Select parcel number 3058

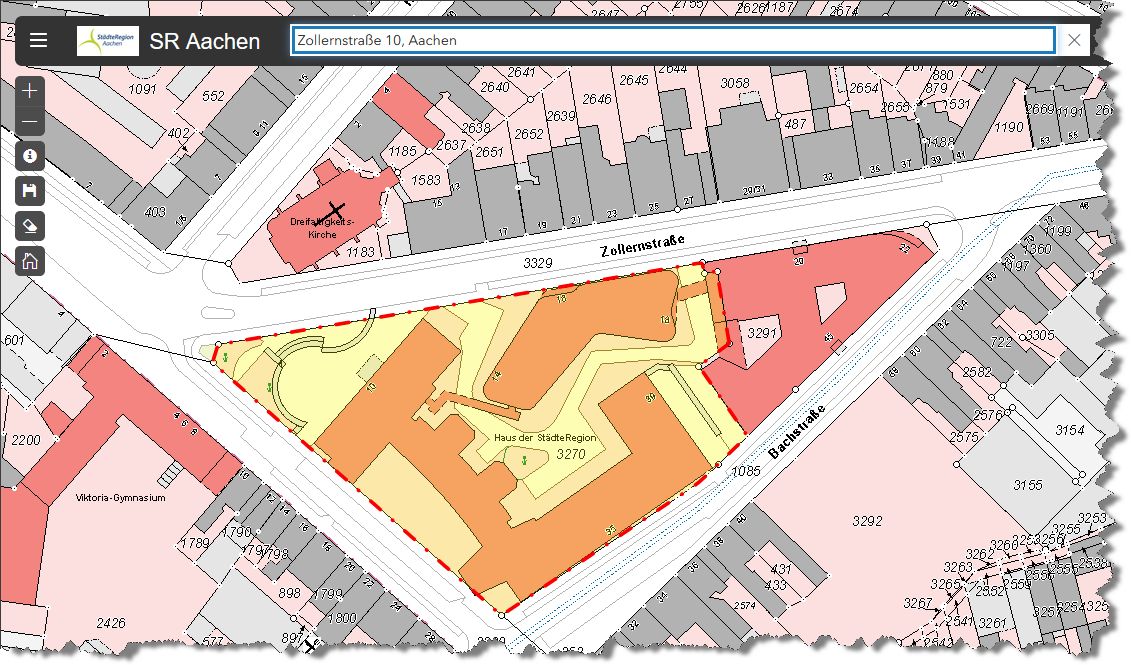[x=735, y=83]
